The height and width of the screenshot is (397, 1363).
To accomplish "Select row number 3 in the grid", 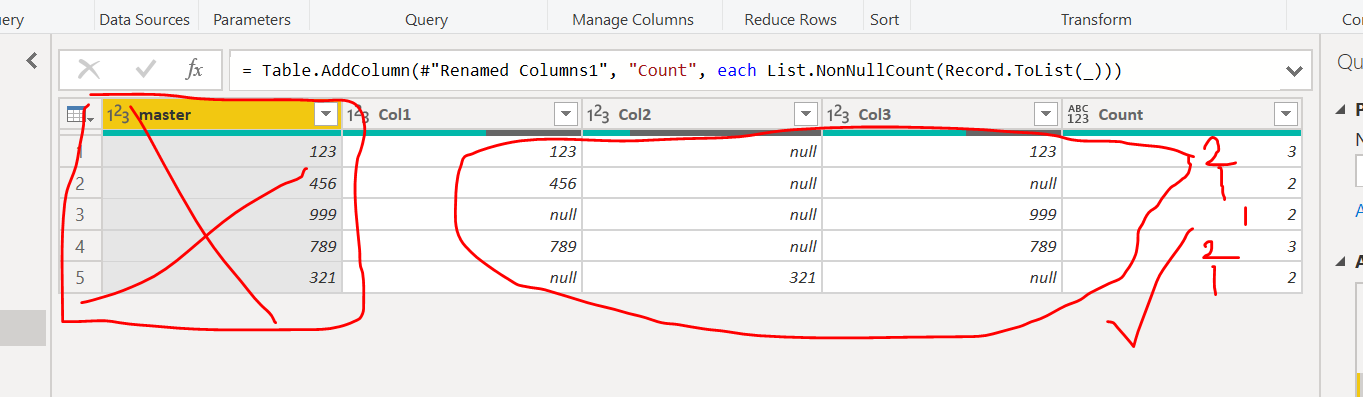I will [x=80, y=215].
